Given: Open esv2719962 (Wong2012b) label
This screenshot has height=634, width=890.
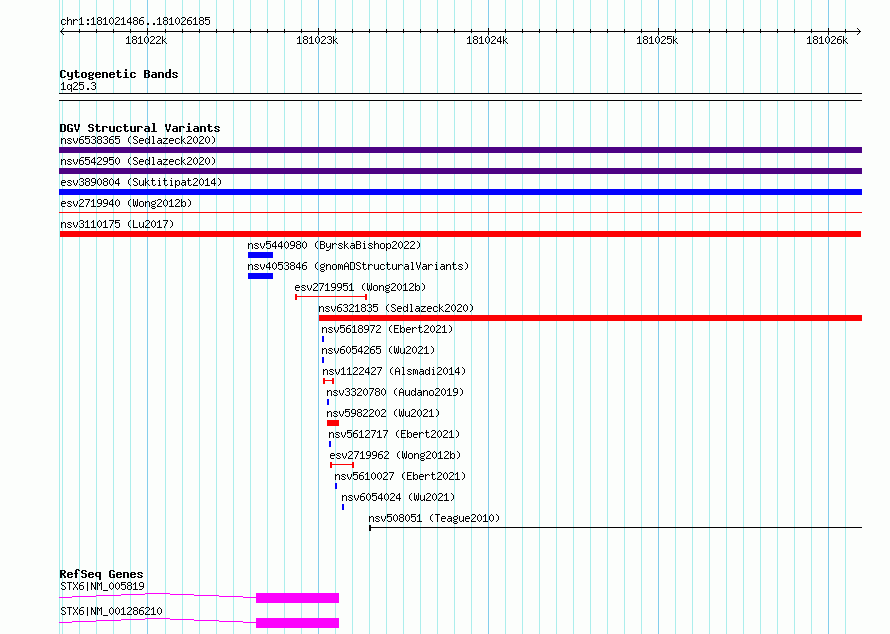Looking at the screenshot, I should coord(395,455).
